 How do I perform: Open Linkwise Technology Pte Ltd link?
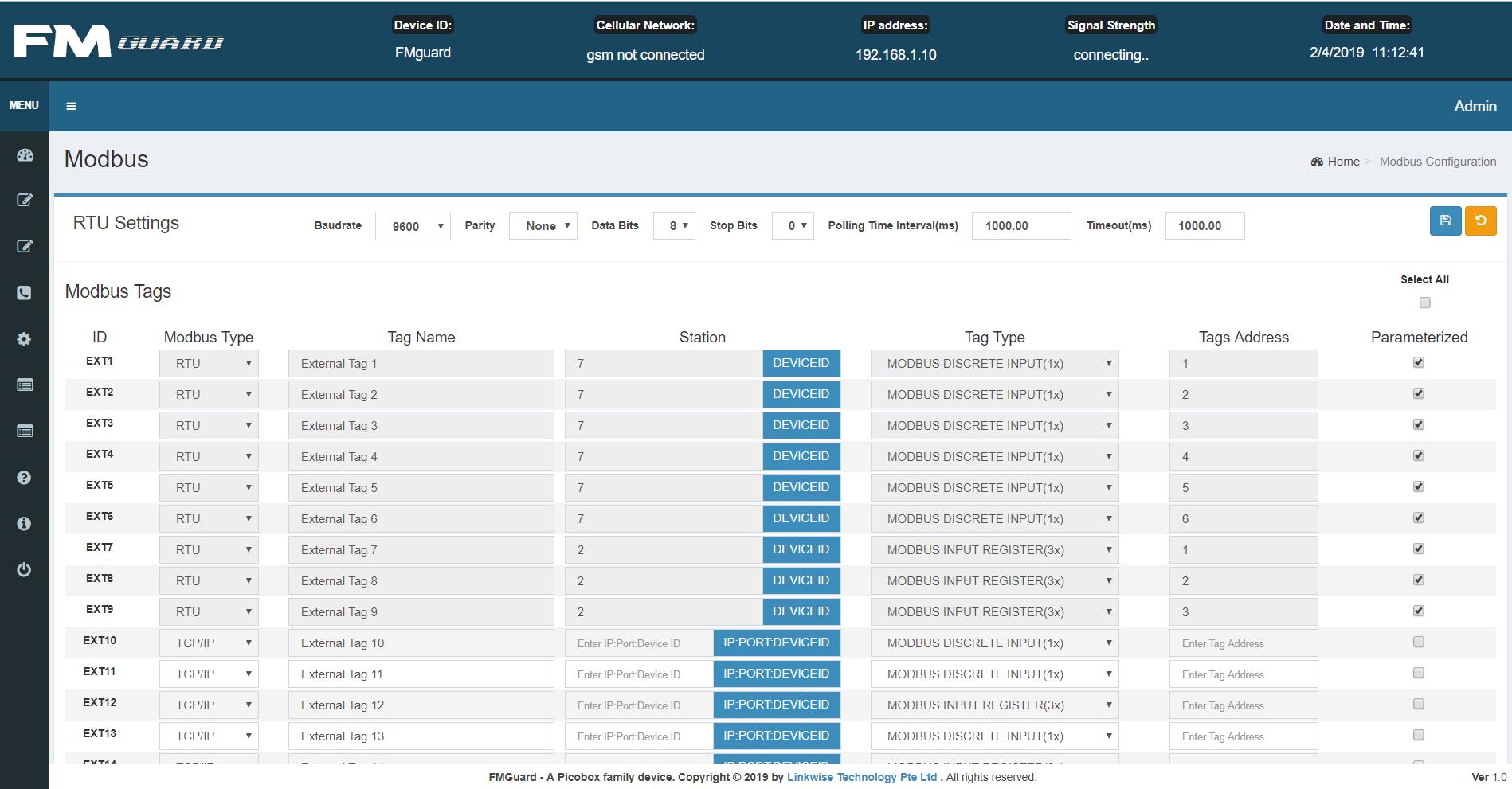[861, 777]
